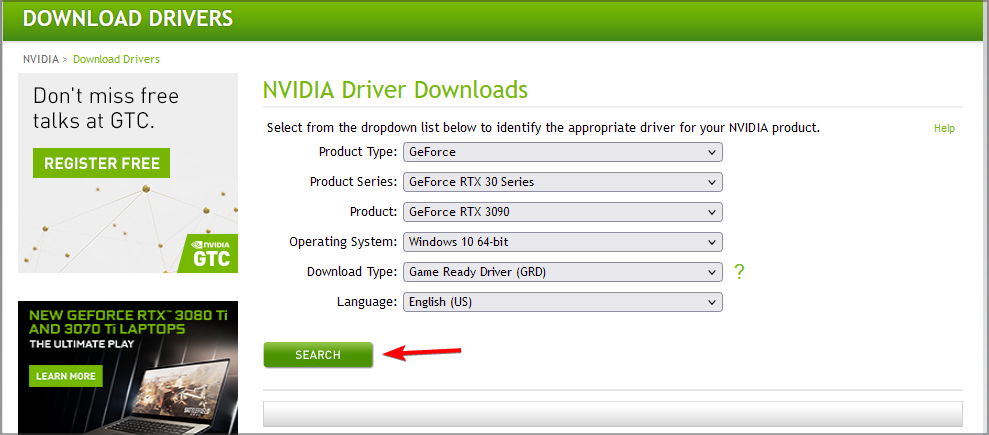The image size is (989, 435).
Task: Expand the Product dropdown showing GeForce RTX 3090
Action: pos(563,212)
